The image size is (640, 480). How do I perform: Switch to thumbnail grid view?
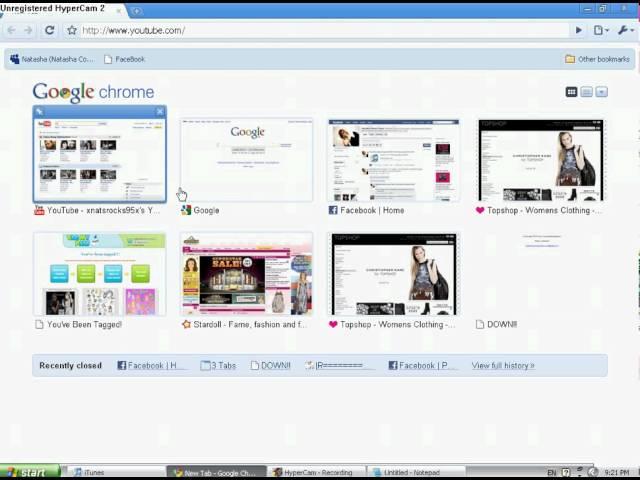pos(571,92)
